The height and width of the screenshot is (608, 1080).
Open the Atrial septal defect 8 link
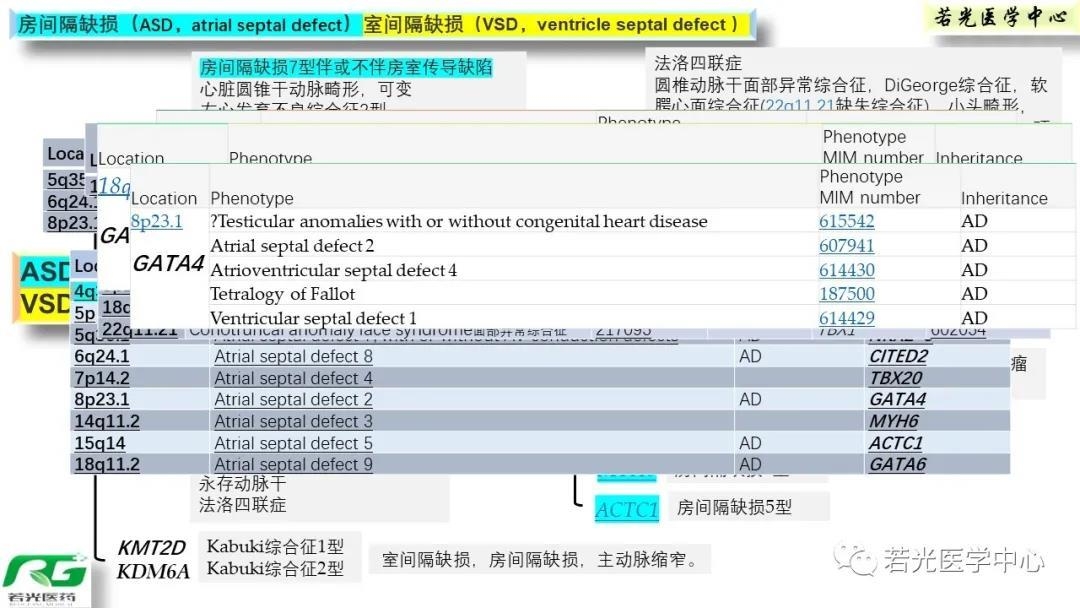[x=293, y=357]
